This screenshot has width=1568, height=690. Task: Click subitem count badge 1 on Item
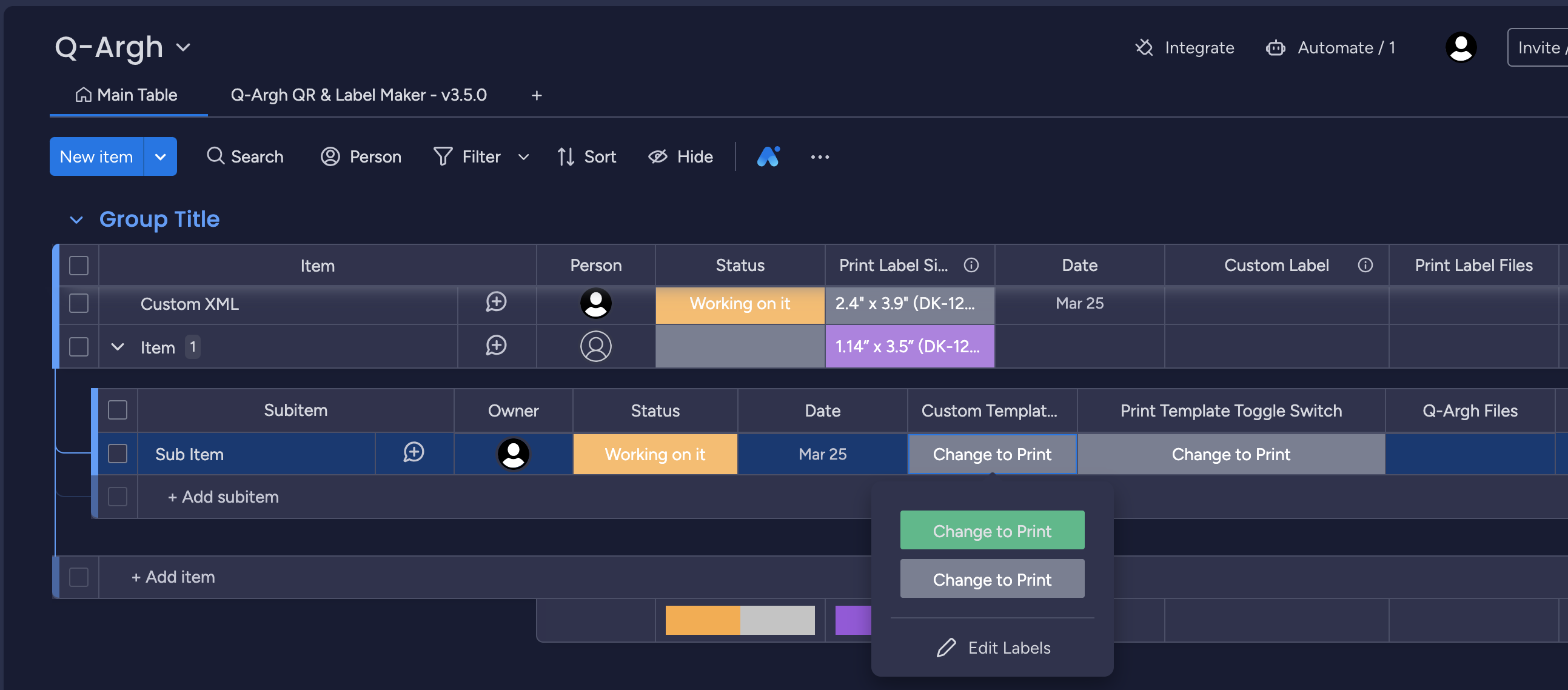[192, 347]
